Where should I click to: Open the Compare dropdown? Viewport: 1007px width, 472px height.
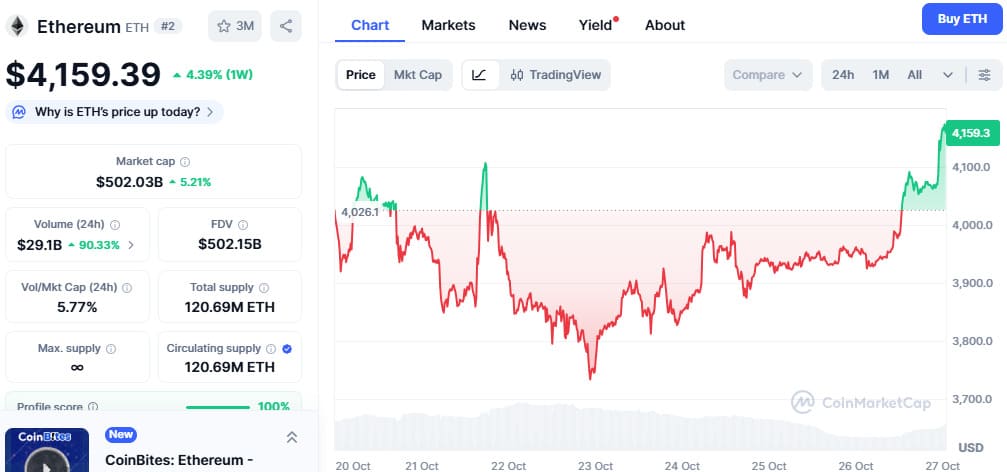pos(768,75)
